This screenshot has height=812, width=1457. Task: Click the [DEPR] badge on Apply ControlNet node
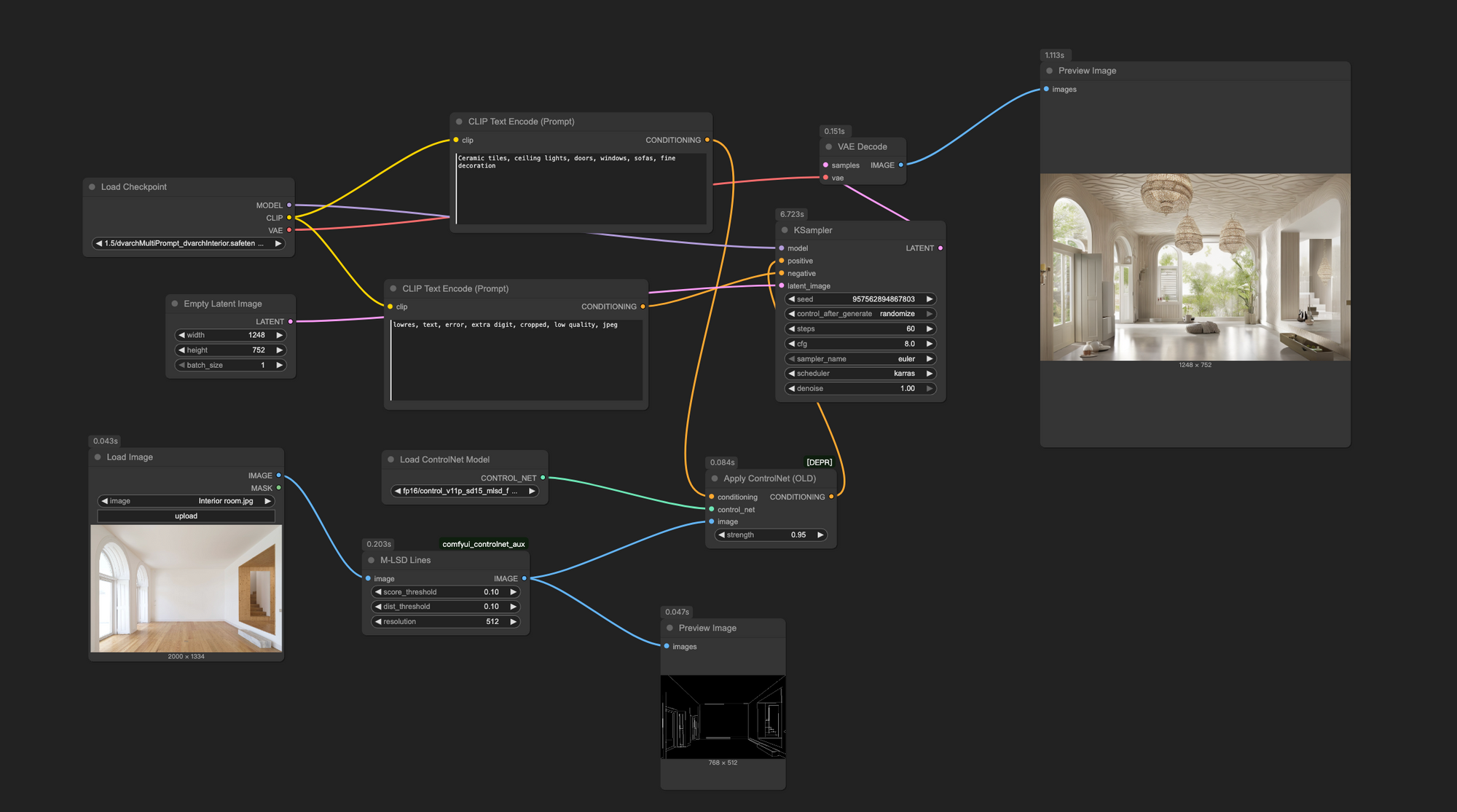pyautogui.click(x=818, y=462)
